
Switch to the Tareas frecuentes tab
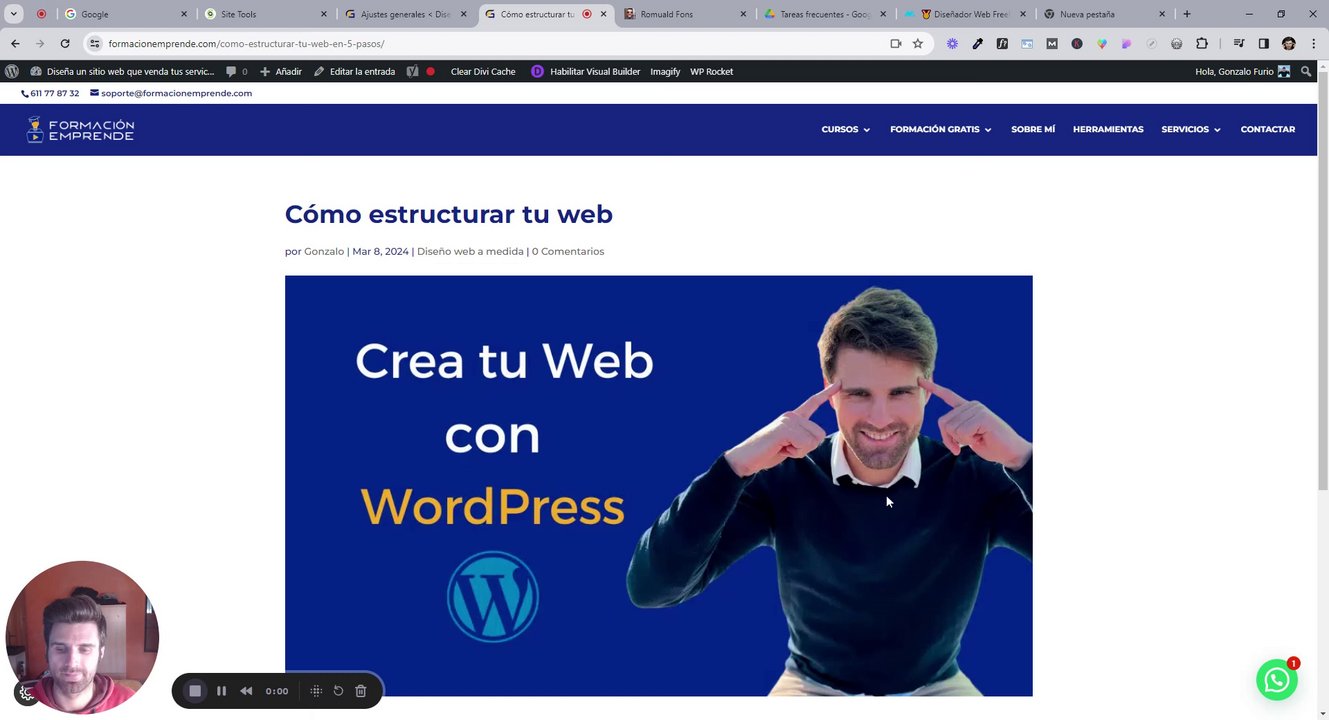825,14
